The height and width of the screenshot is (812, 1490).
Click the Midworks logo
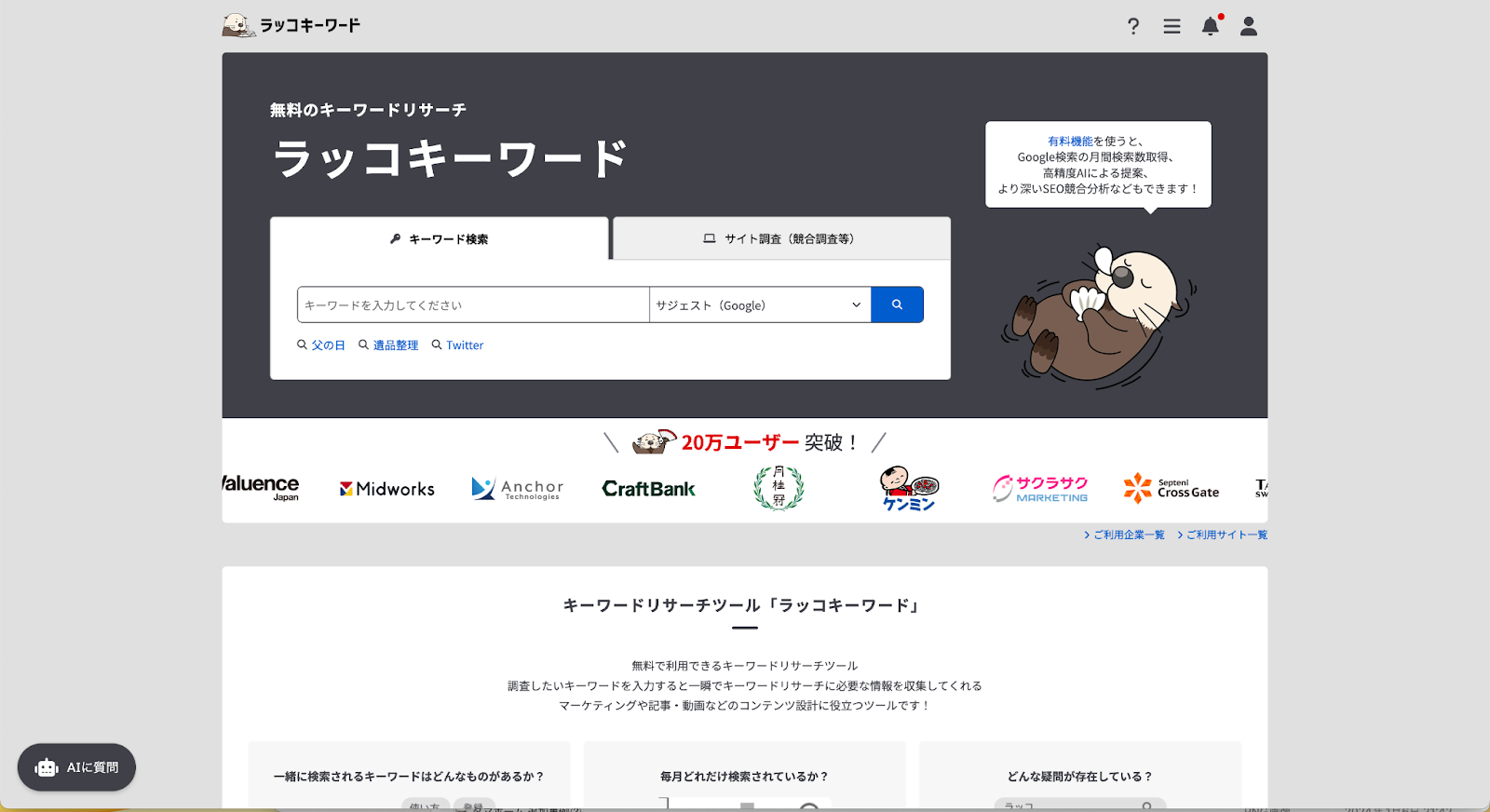tap(387, 489)
